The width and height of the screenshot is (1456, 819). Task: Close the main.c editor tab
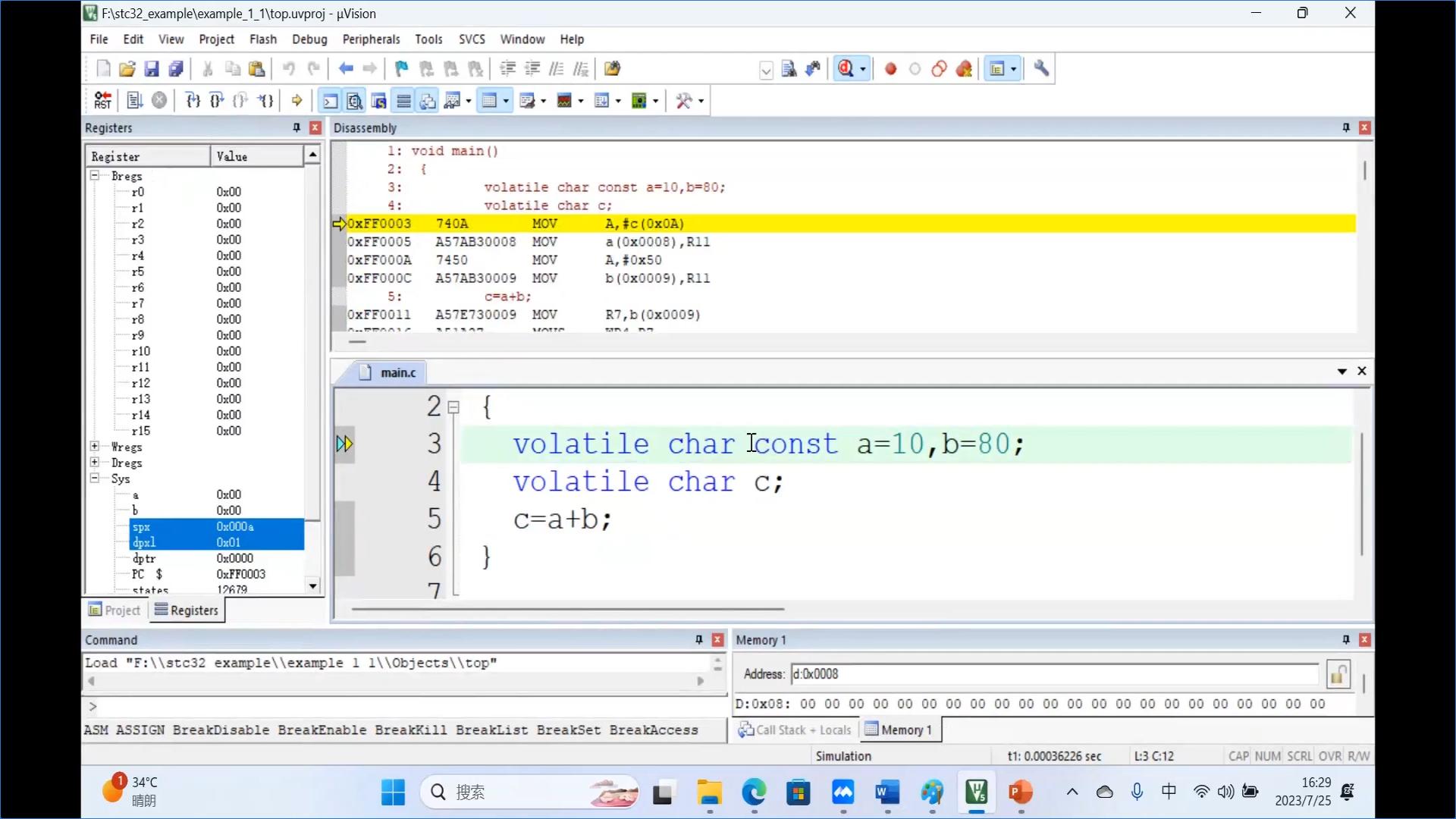(x=1362, y=371)
